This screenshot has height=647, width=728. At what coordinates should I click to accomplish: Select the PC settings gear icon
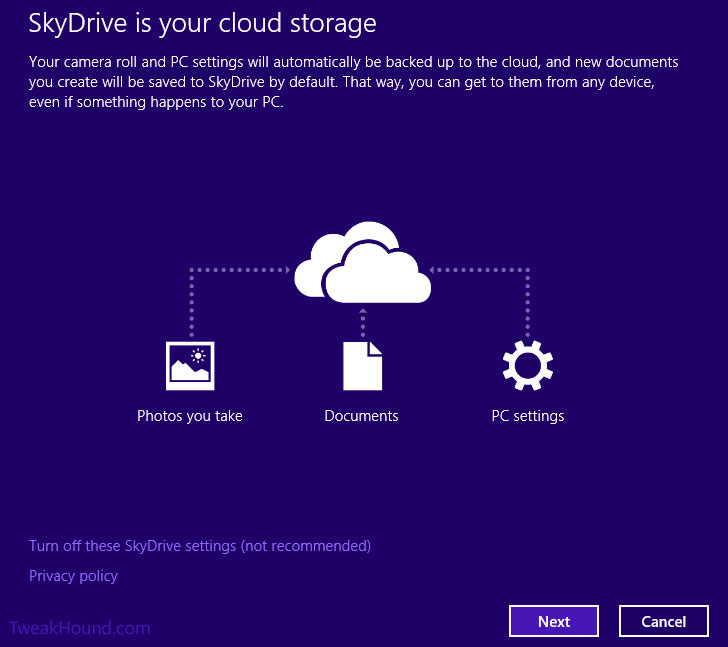[x=527, y=365]
